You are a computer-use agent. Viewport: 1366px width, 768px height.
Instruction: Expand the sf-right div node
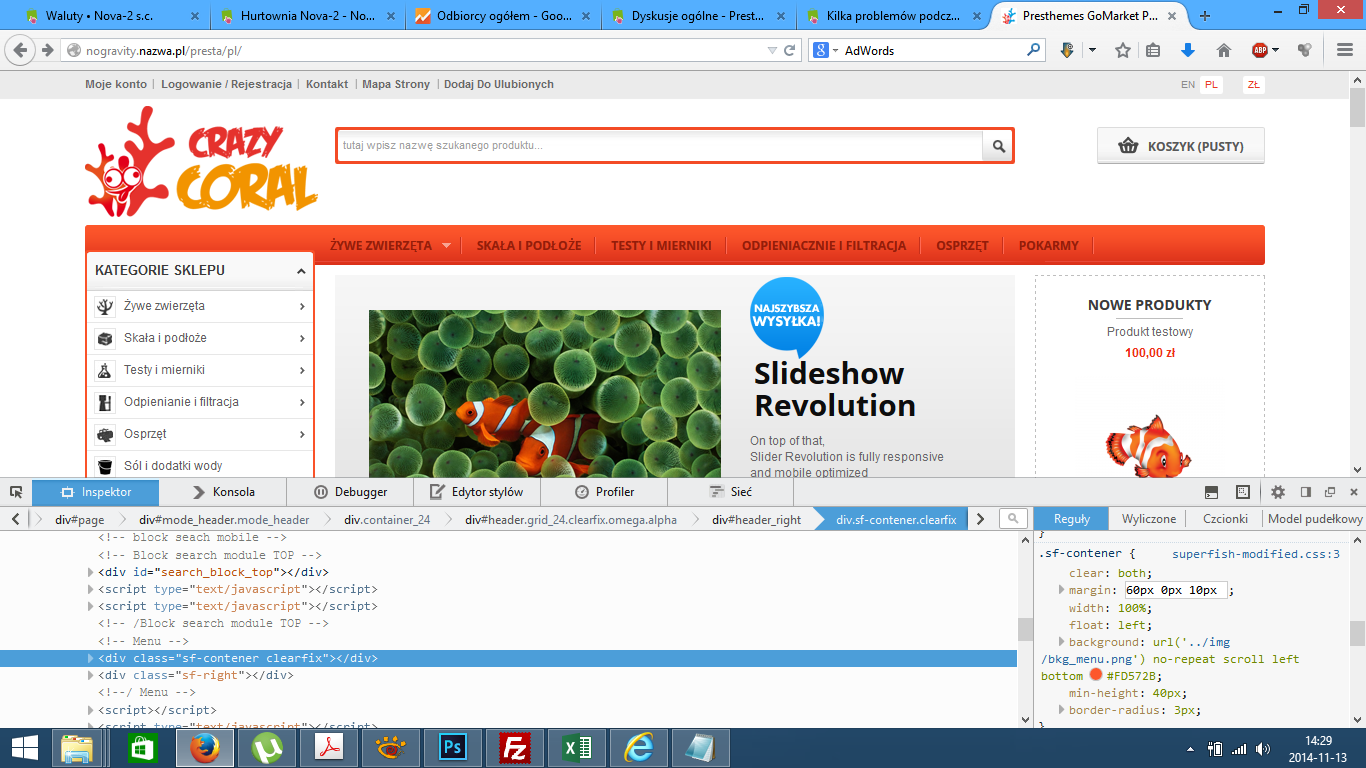click(x=91, y=676)
